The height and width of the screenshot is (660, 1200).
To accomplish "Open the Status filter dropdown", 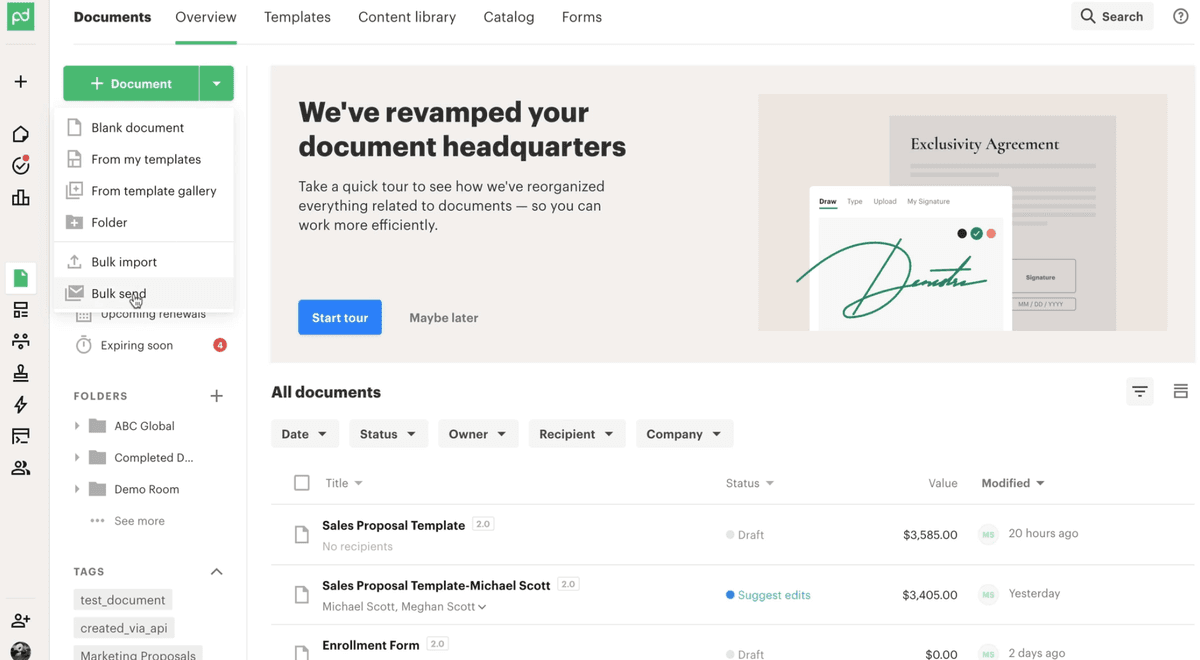I will point(387,434).
